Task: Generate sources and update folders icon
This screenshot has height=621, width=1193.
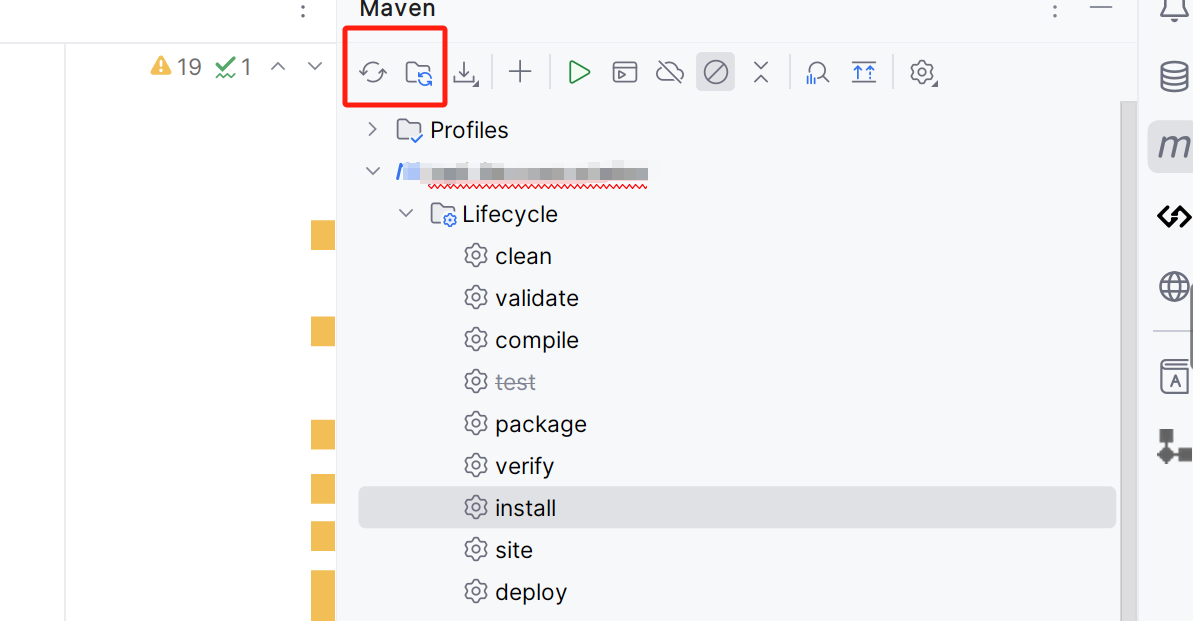Action: tap(418, 73)
